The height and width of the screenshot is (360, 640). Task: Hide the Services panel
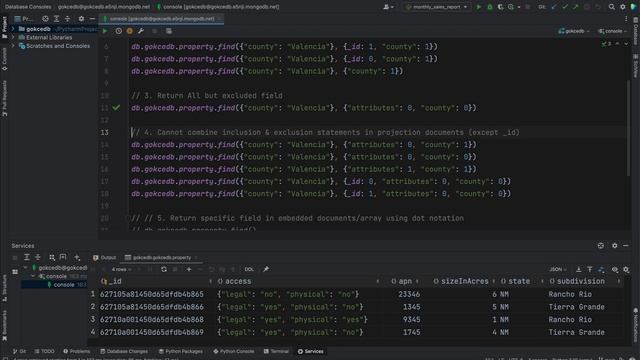tap(626, 246)
